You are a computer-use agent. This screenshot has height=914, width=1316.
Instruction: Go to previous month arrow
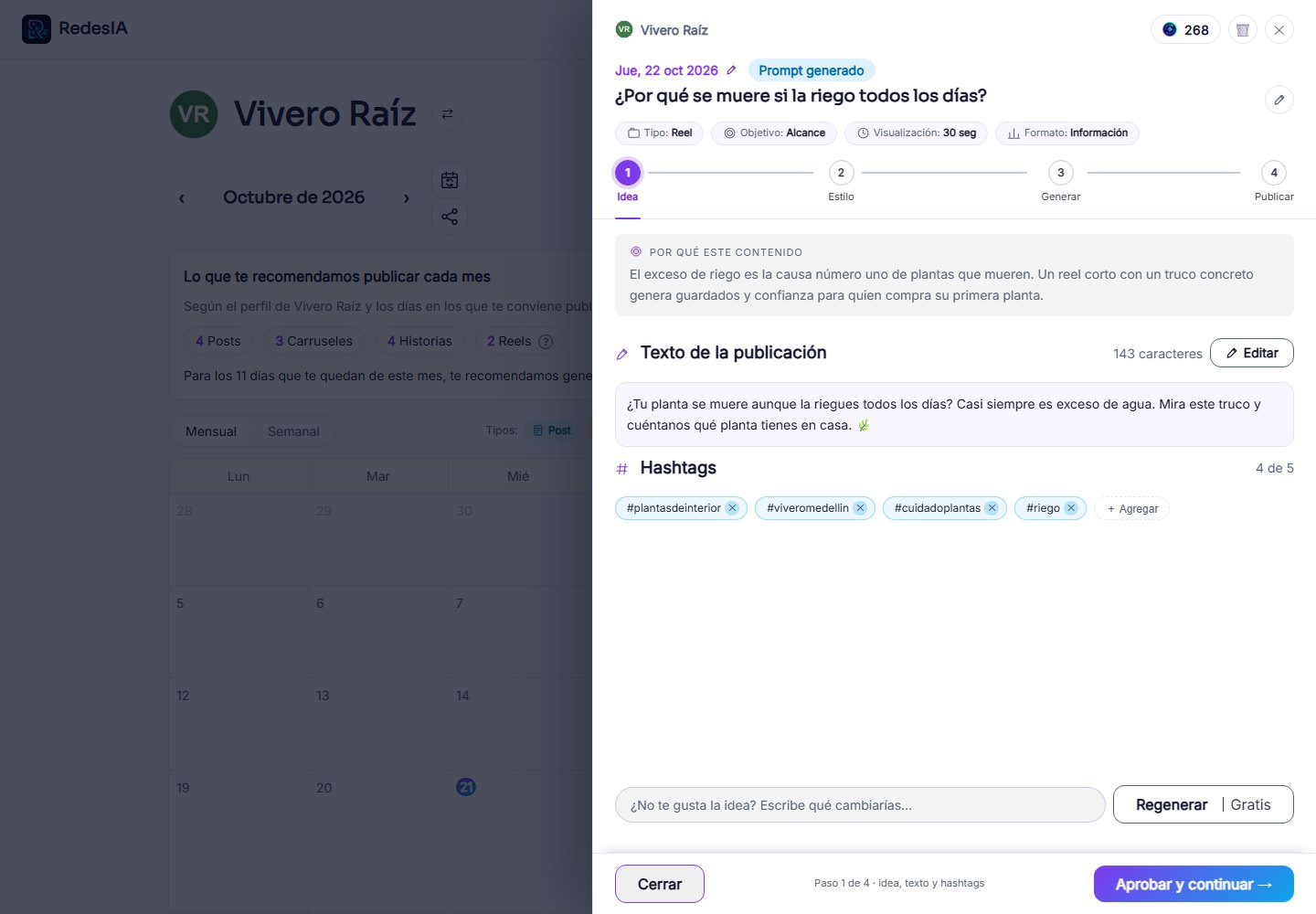(x=182, y=197)
